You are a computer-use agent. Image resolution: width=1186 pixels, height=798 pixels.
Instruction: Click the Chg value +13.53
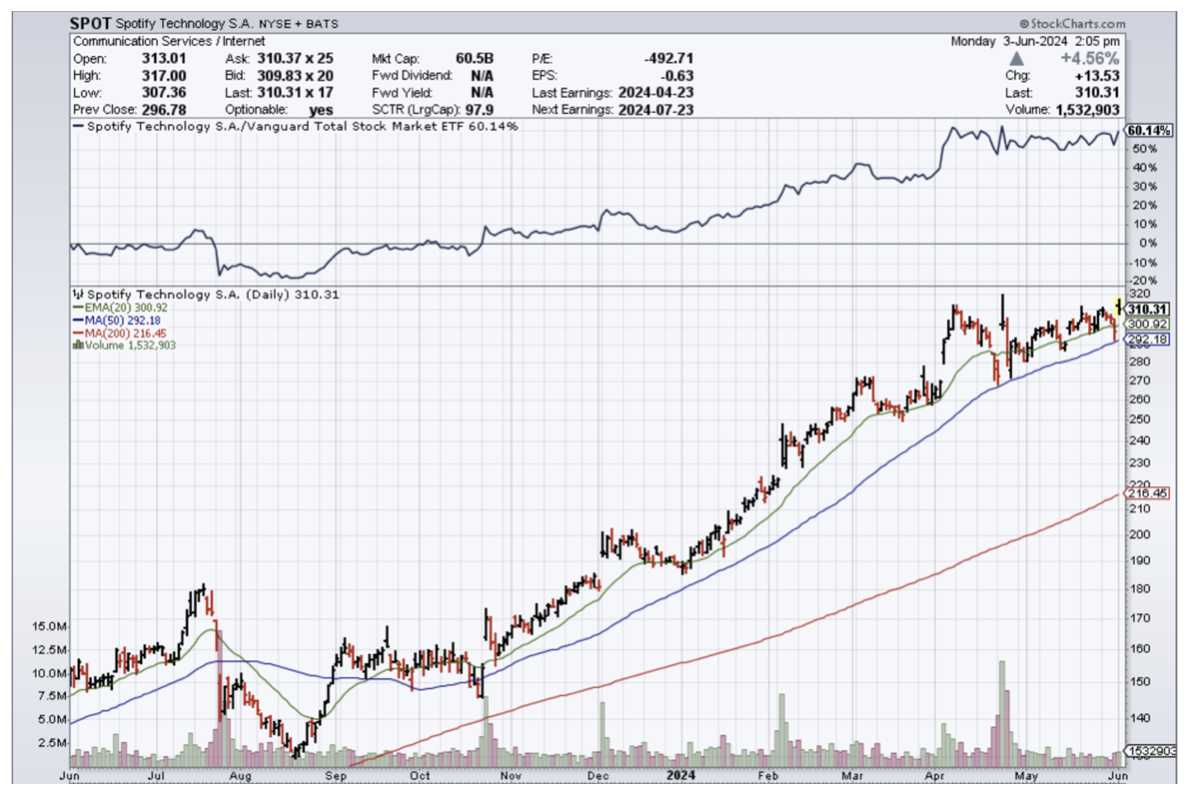1098,76
